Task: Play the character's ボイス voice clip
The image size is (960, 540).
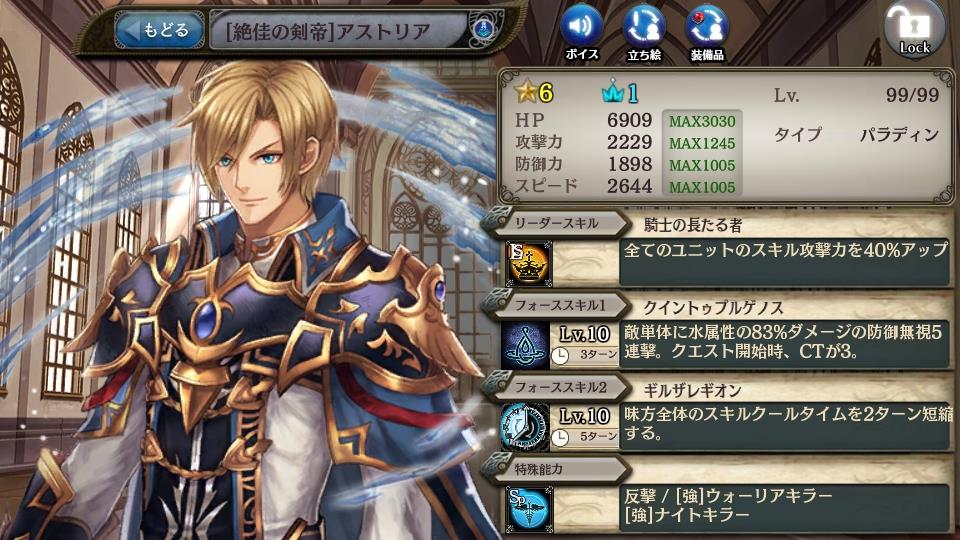Action: click(582, 32)
